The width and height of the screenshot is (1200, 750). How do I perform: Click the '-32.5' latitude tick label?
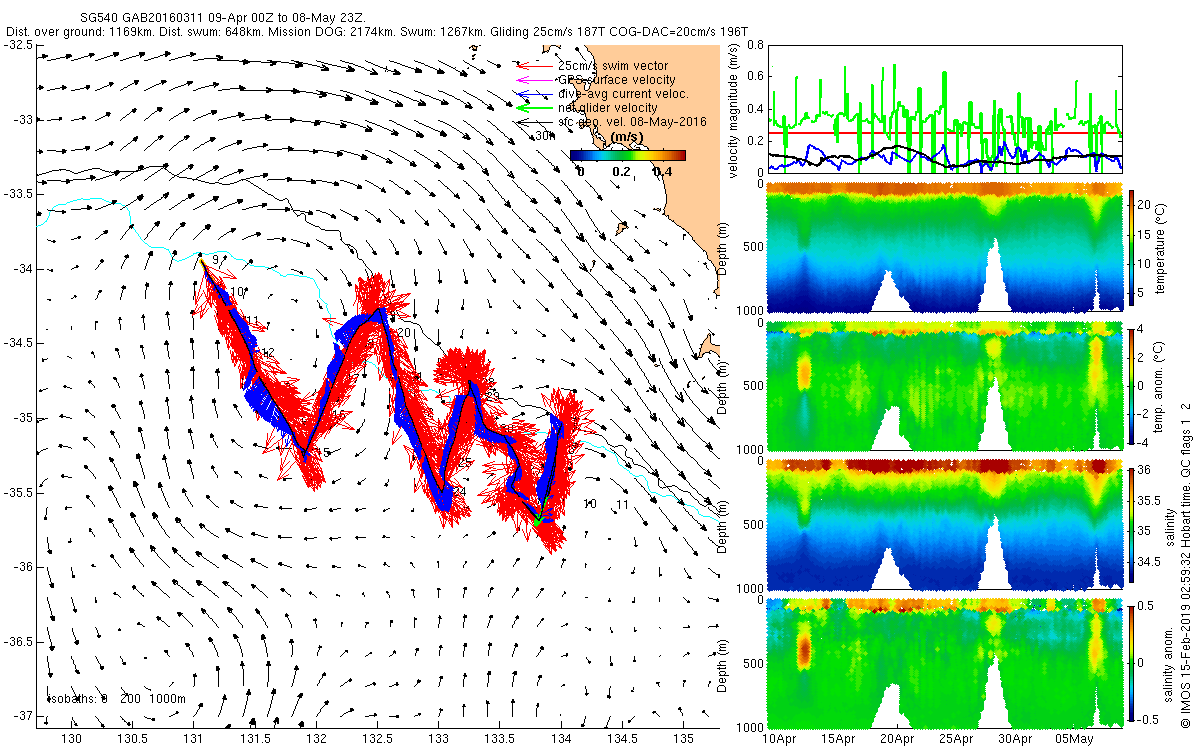17,46
